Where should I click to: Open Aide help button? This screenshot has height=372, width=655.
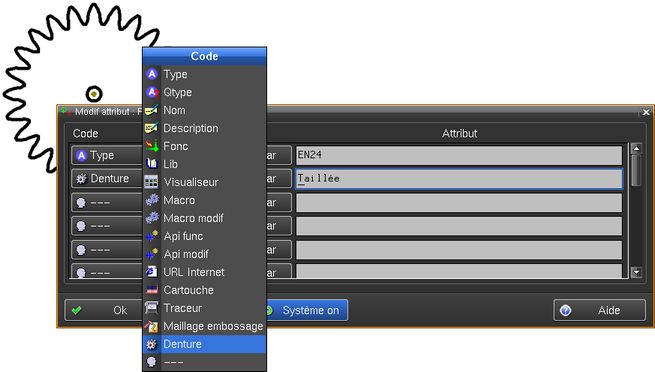pos(599,310)
